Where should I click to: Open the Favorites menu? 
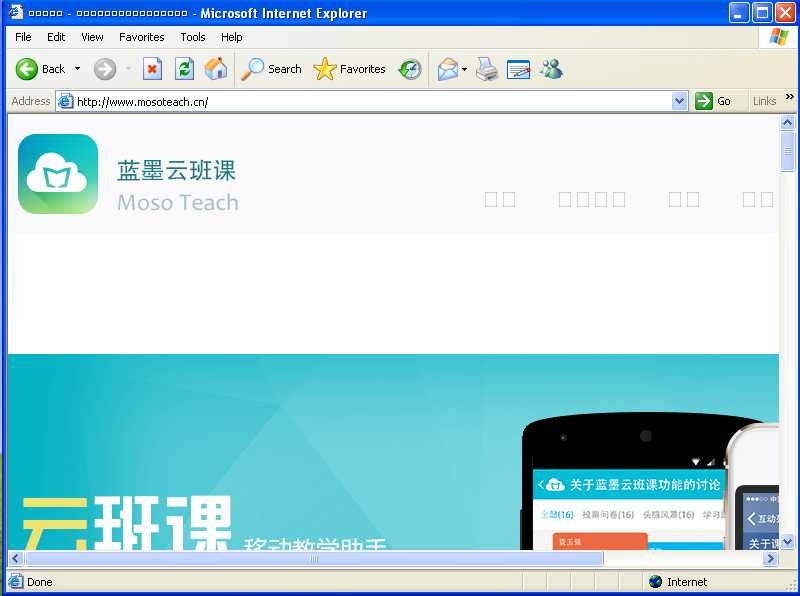141,37
